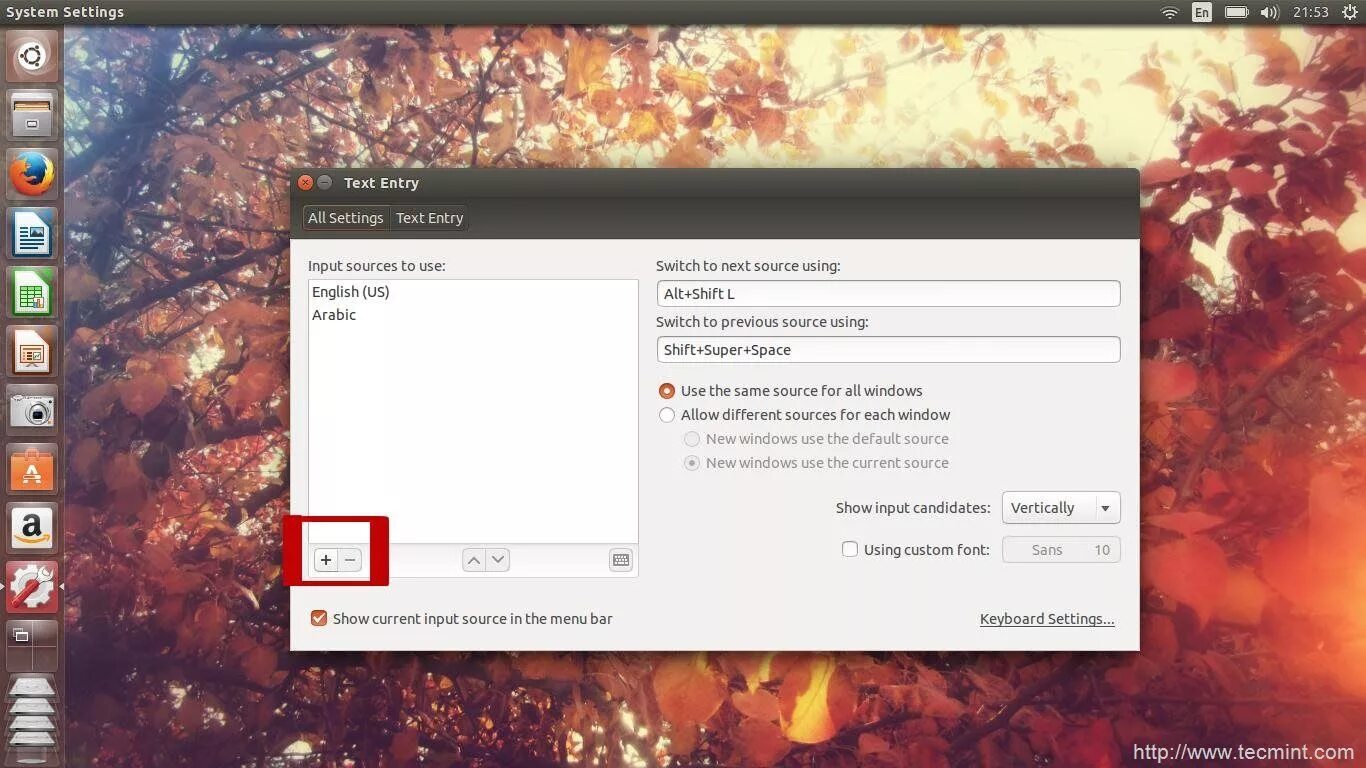This screenshot has width=1366, height=768.
Task: Select Arabic input source
Action: (473, 315)
